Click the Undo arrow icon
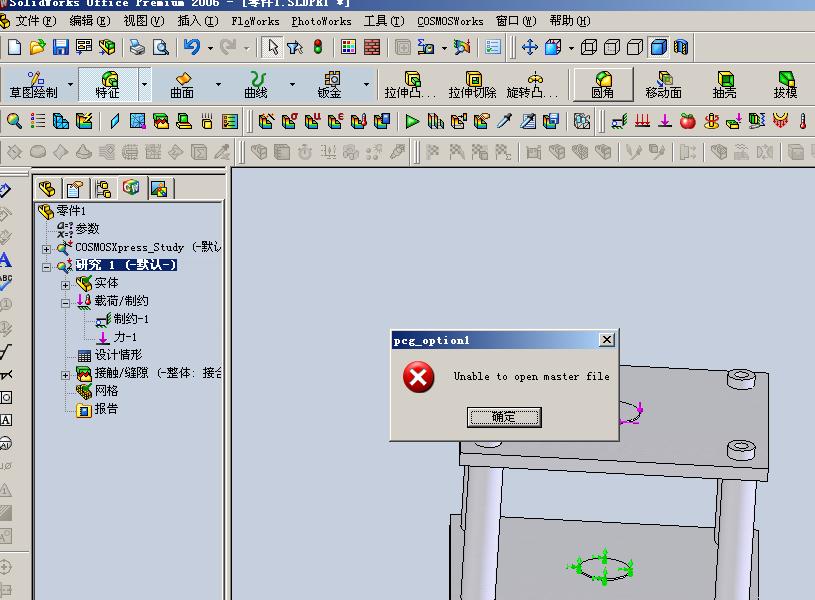The height and width of the screenshot is (600, 815). pyautogui.click(x=192, y=47)
